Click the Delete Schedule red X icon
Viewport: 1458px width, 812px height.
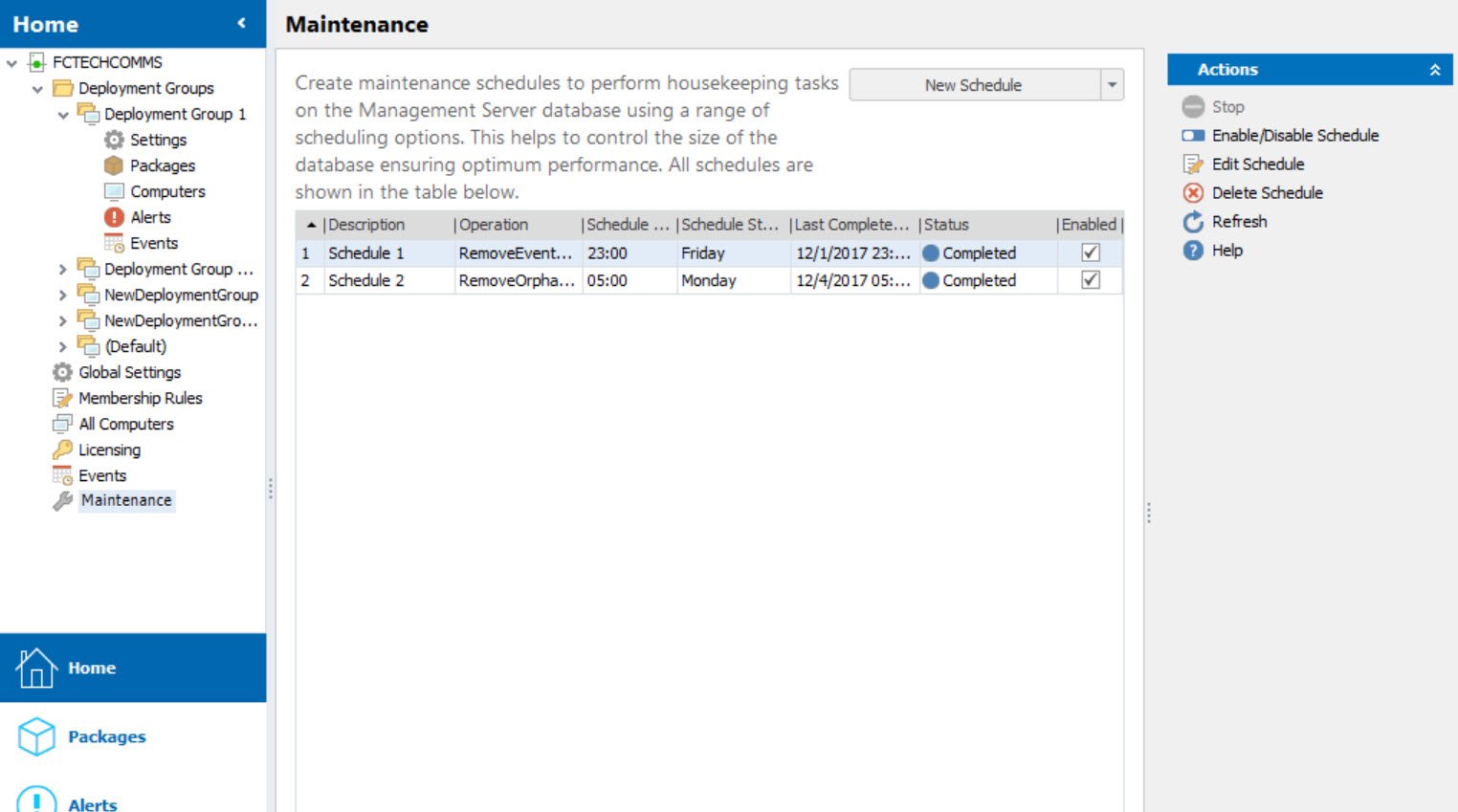pos(1193,193)
